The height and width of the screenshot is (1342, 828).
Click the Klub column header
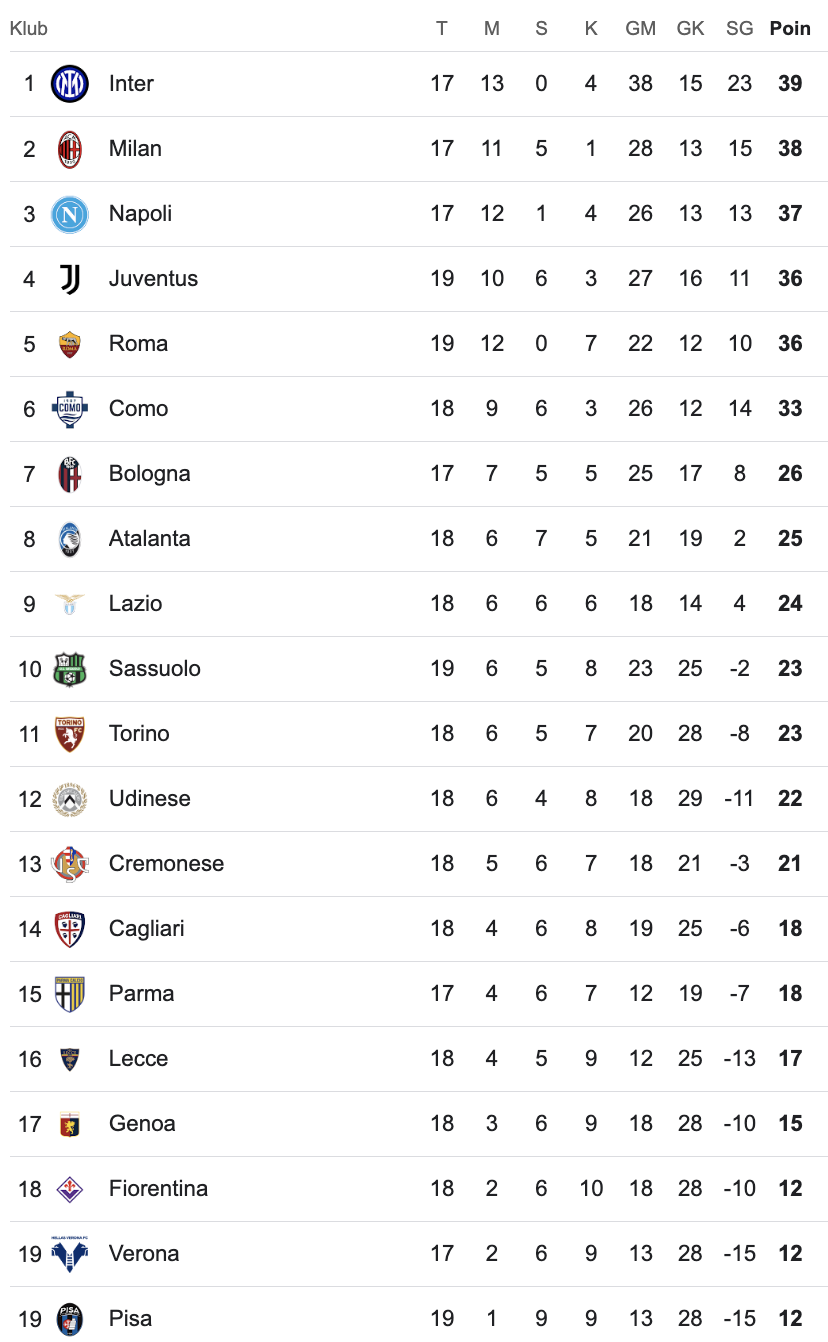click(x=29, y=29)
